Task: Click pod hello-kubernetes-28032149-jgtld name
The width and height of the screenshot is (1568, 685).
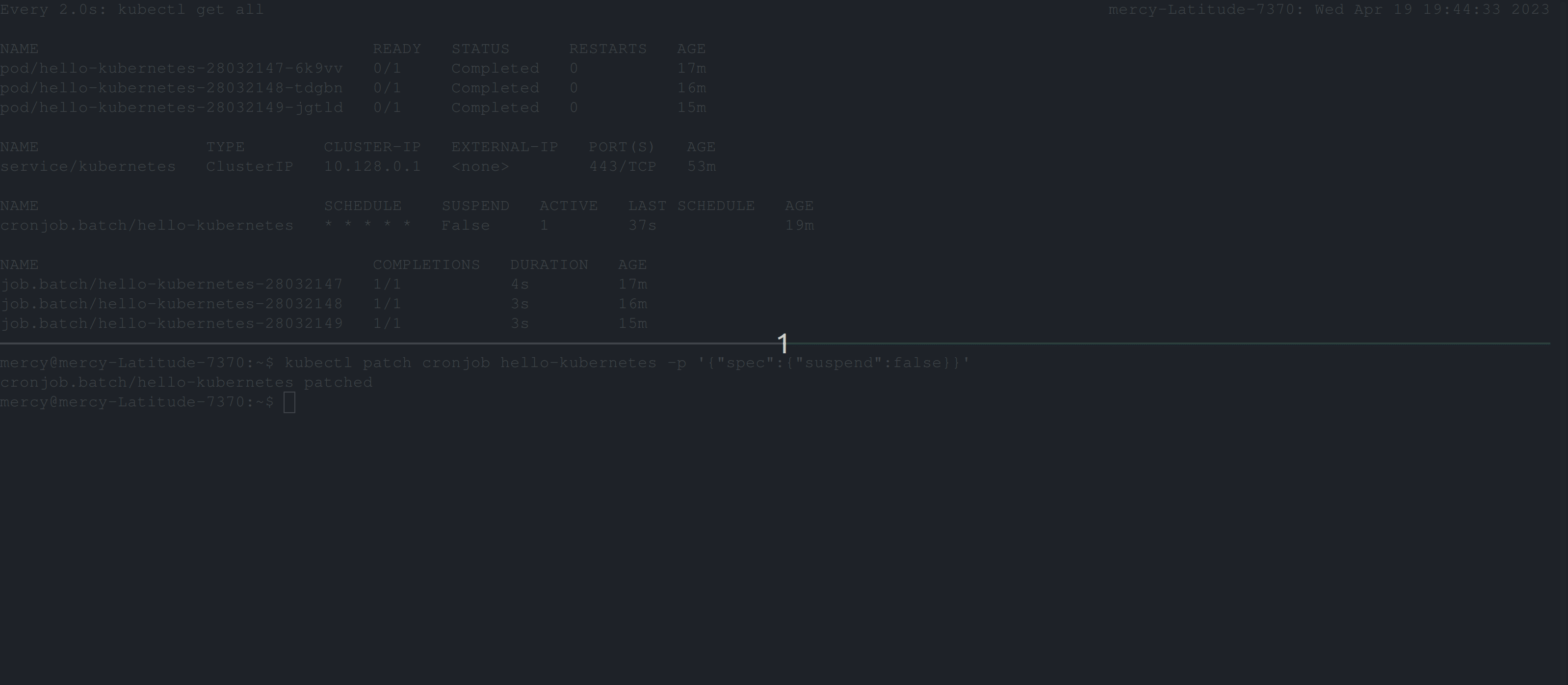Action: [x=171, y=108]
